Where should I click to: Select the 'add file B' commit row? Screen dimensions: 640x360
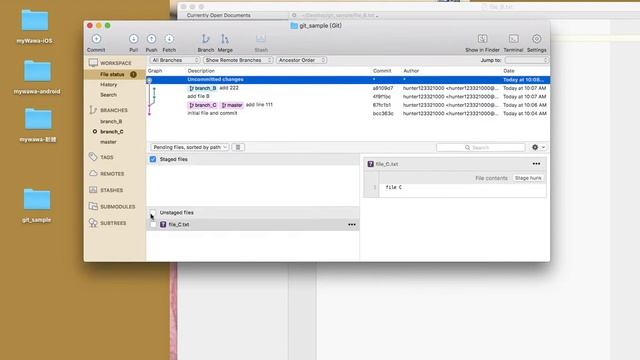click(348, 96)
